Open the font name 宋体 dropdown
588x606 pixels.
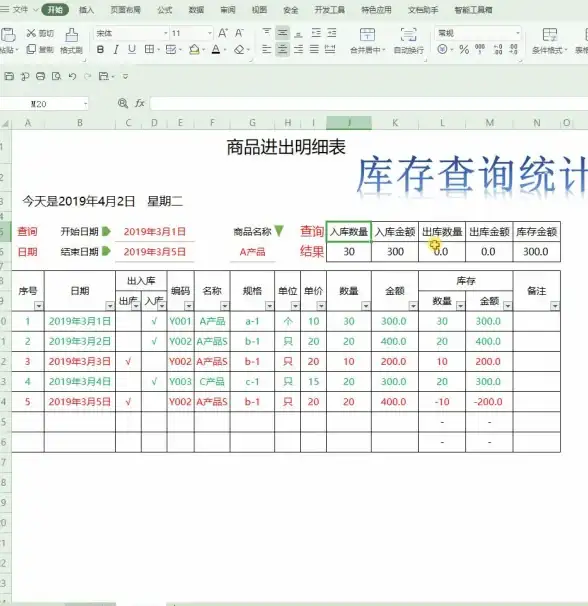165,33
